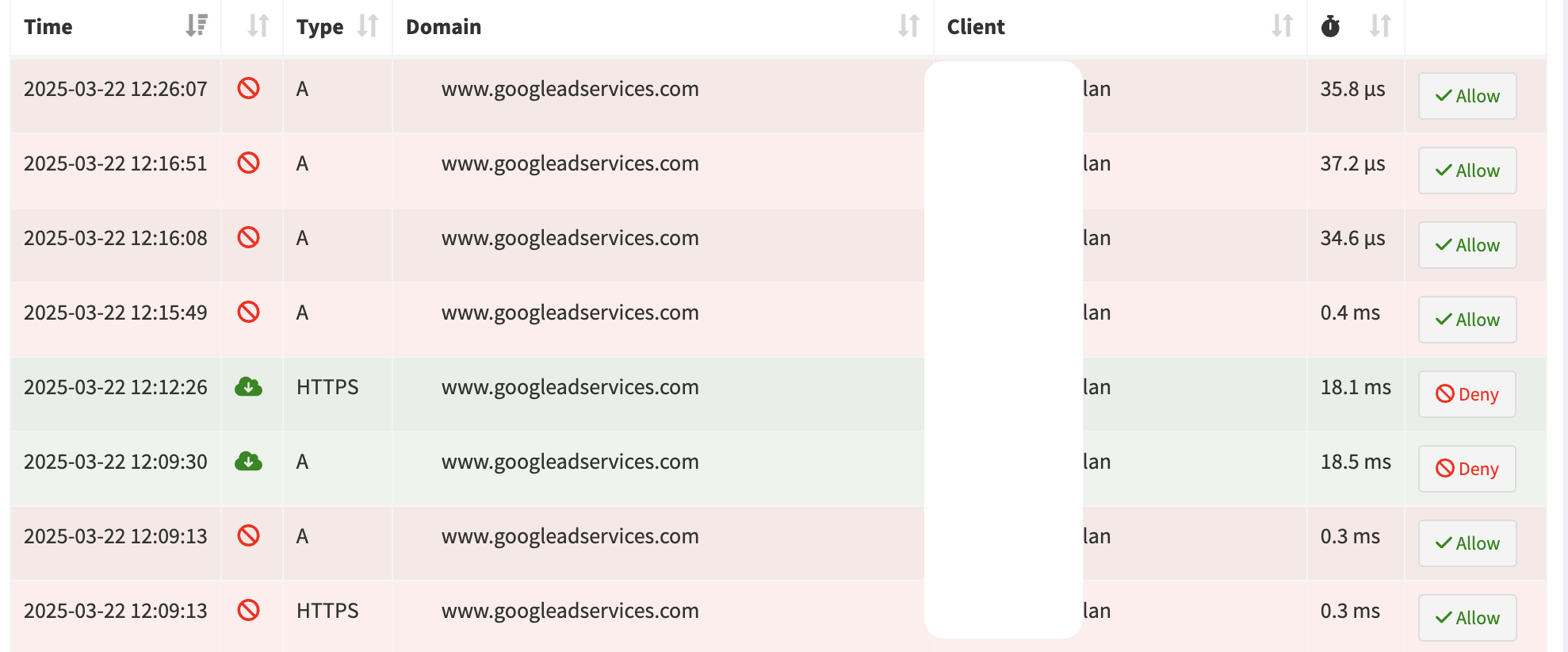The image size is (1568, 652).
Task: Sort by the status column arrows
Action: coord(258,26)
